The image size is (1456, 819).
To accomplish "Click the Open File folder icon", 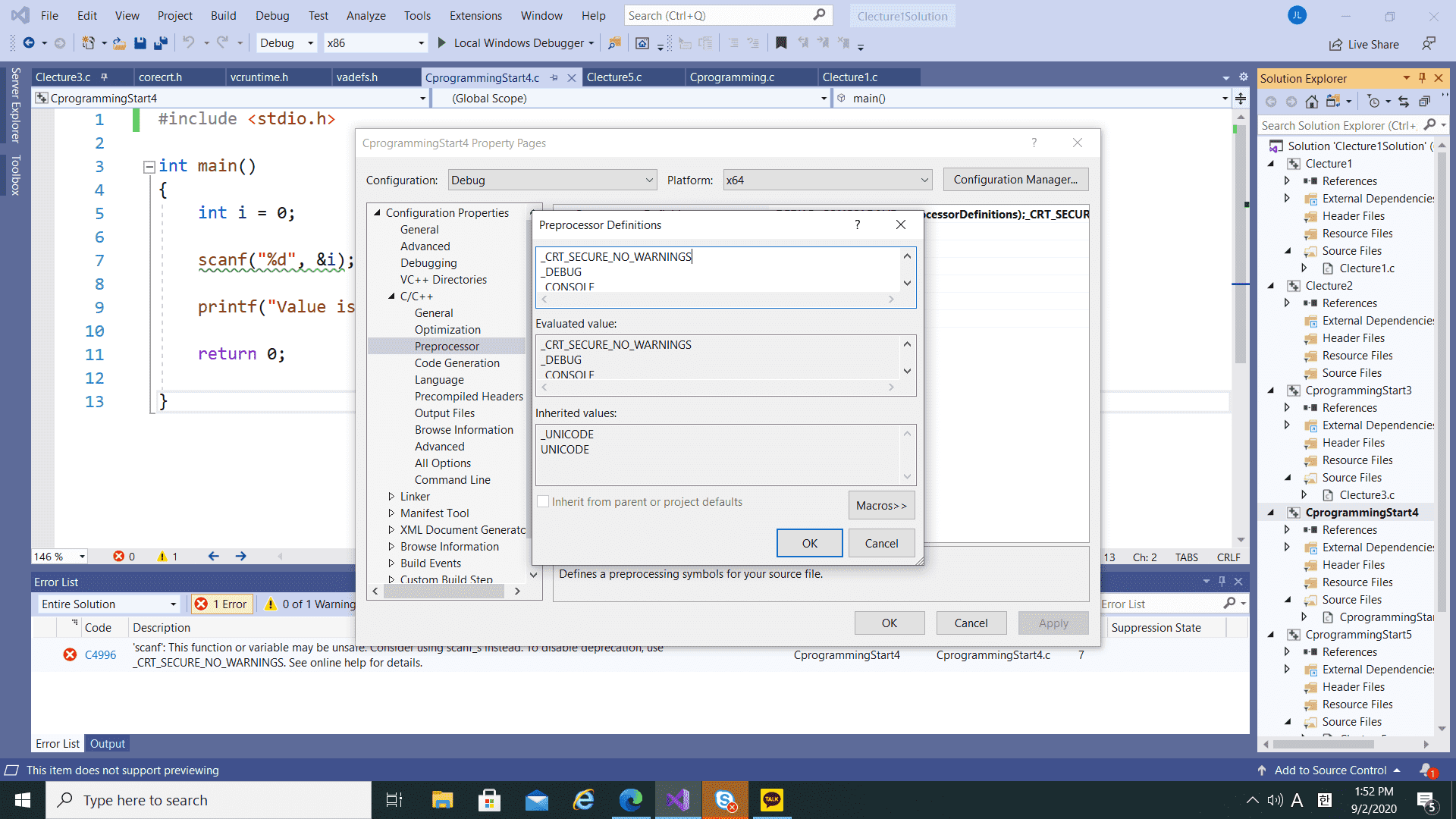I will pyautogui.click(x=120, y=43).
